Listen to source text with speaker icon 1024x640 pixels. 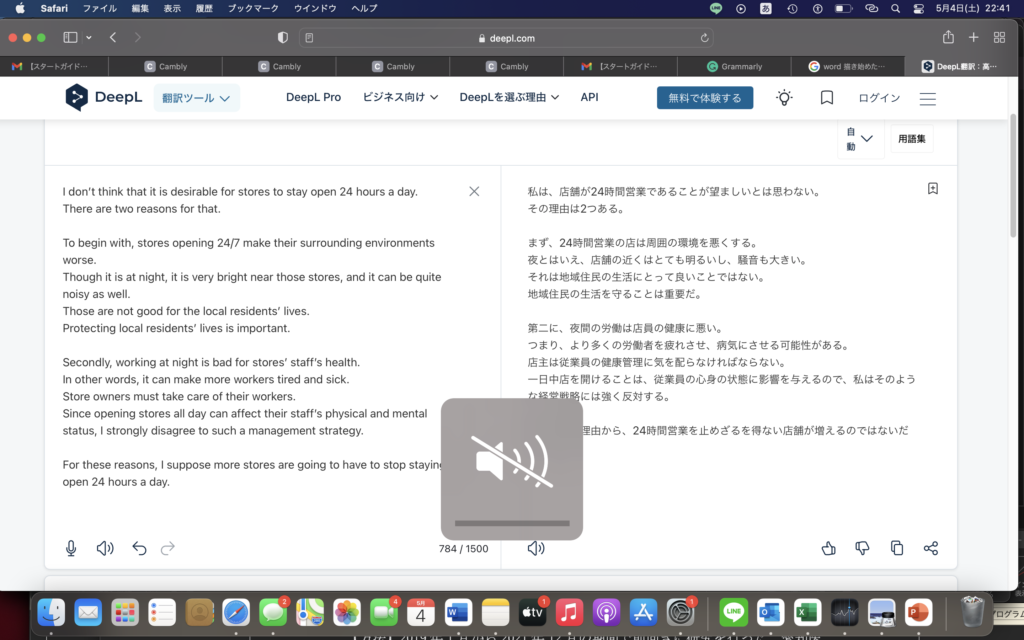coord(105,548)
